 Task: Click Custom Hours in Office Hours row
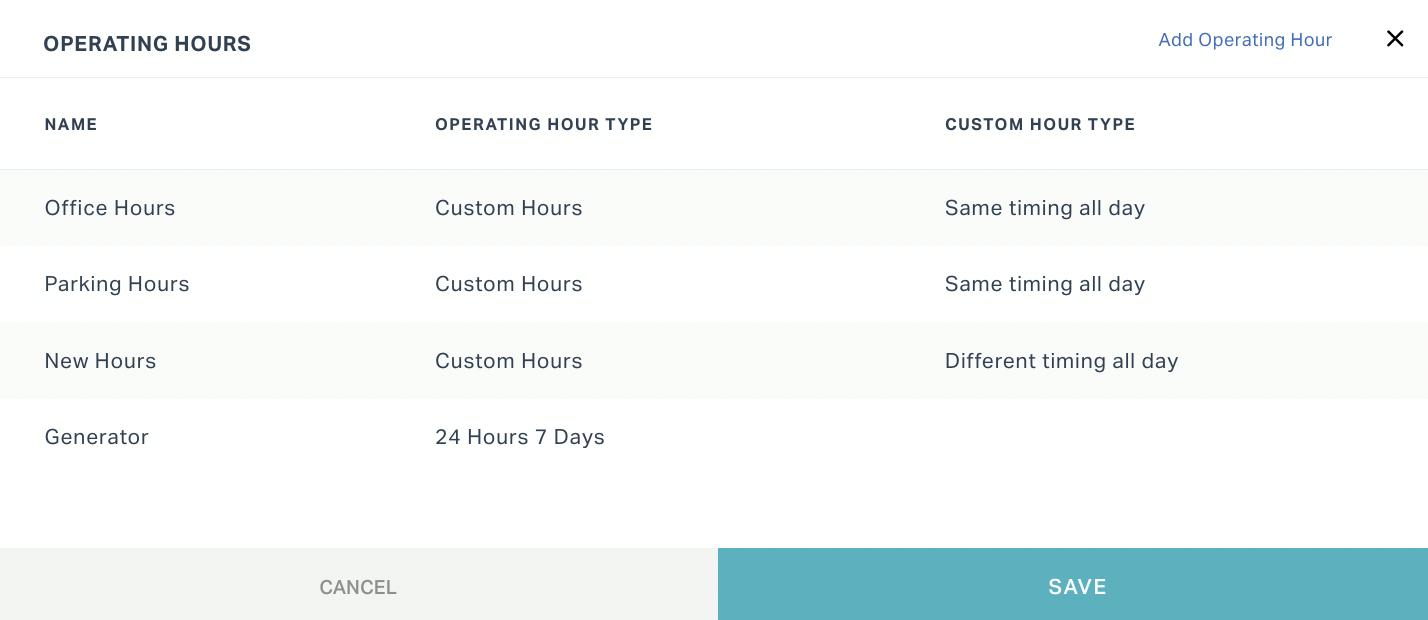(x=508, y=208)
